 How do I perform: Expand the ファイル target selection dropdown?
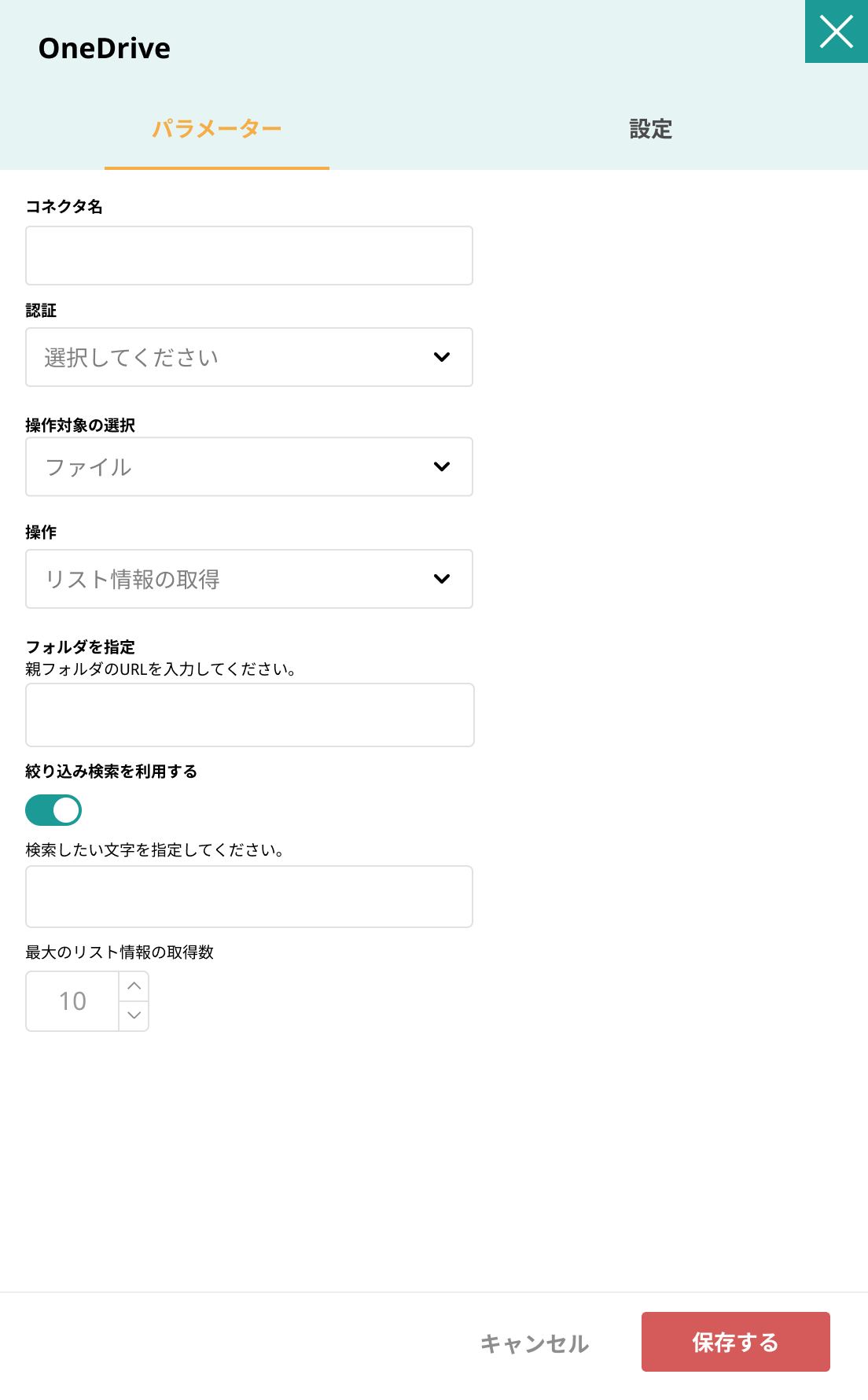[249, 466]
